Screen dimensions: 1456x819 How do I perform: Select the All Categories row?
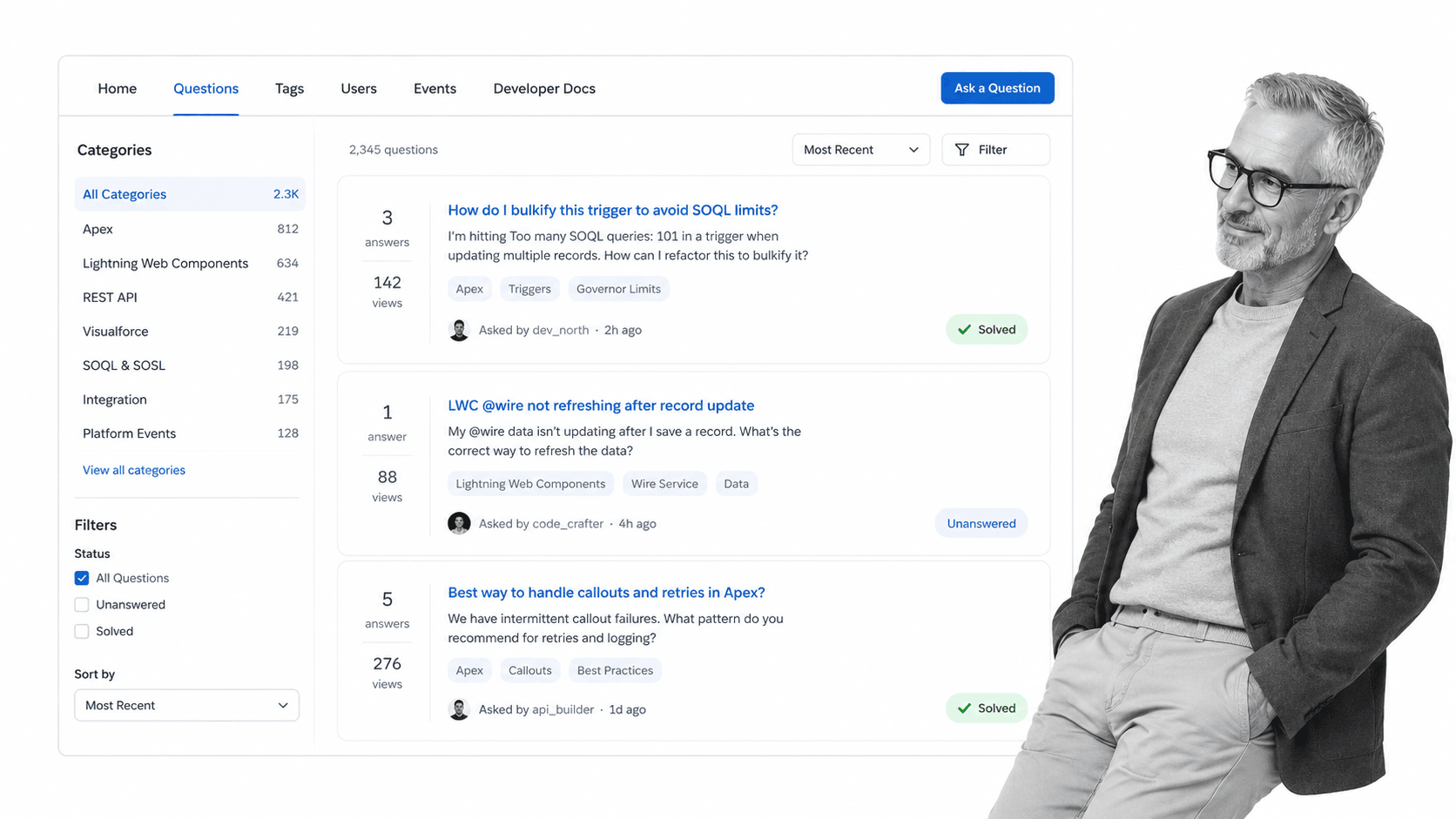[x=190, y=194]
